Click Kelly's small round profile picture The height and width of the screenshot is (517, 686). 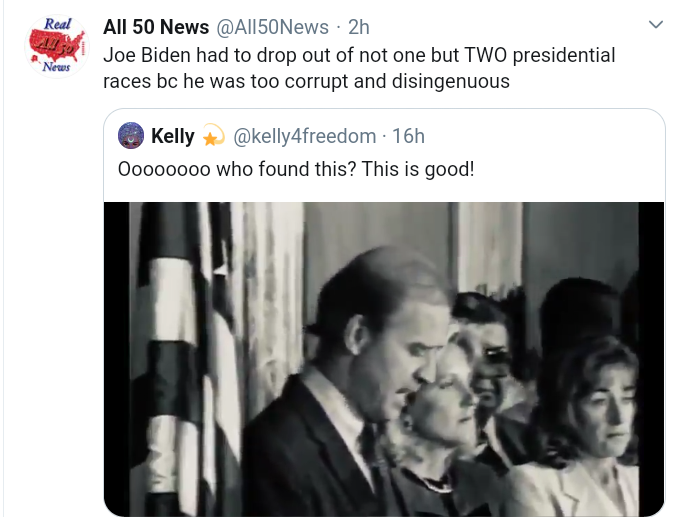coord(131,135)
